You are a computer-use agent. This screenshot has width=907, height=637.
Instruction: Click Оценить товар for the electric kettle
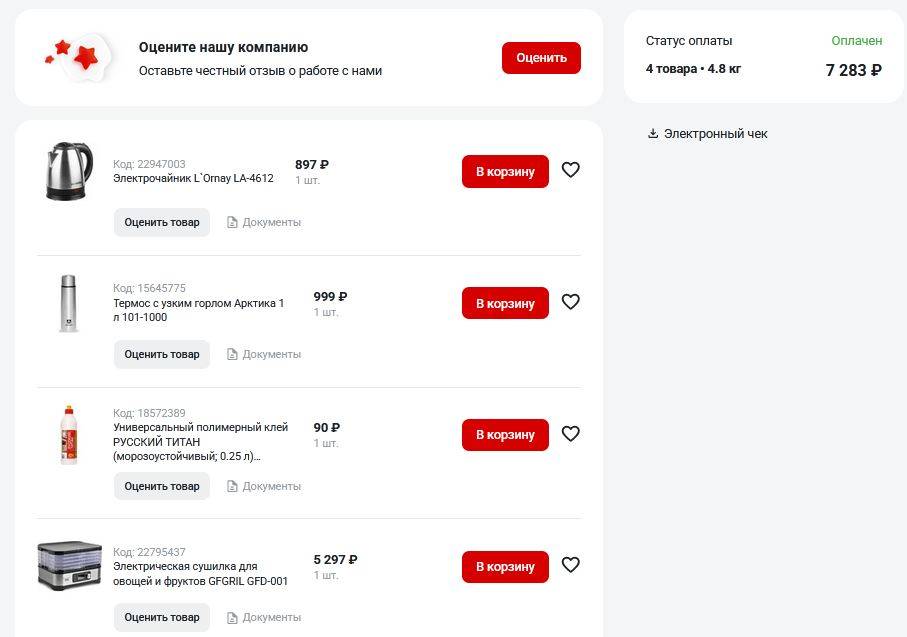[x=161, y=223]
